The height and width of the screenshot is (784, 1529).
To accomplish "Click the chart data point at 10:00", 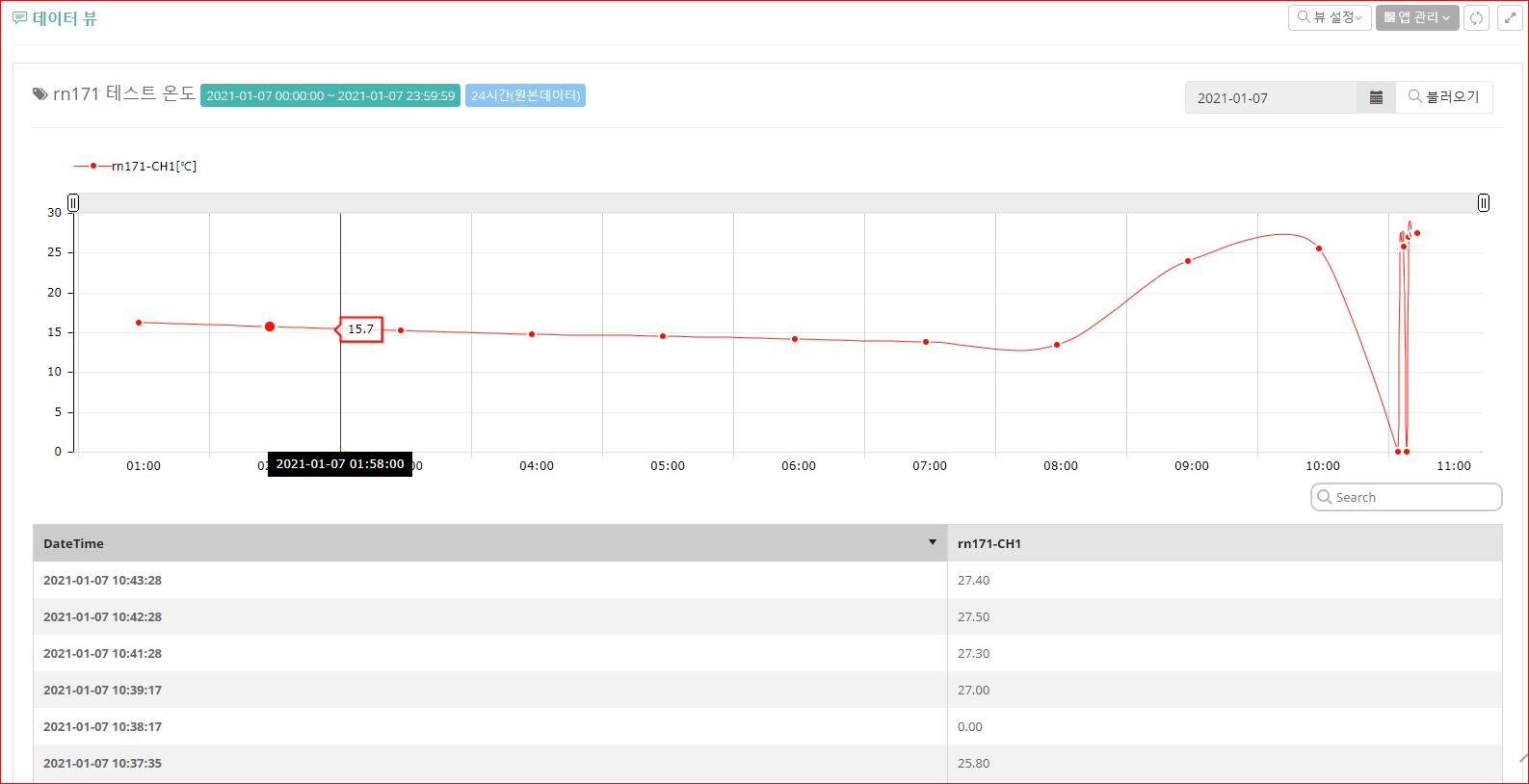I will click(1319, 248).
